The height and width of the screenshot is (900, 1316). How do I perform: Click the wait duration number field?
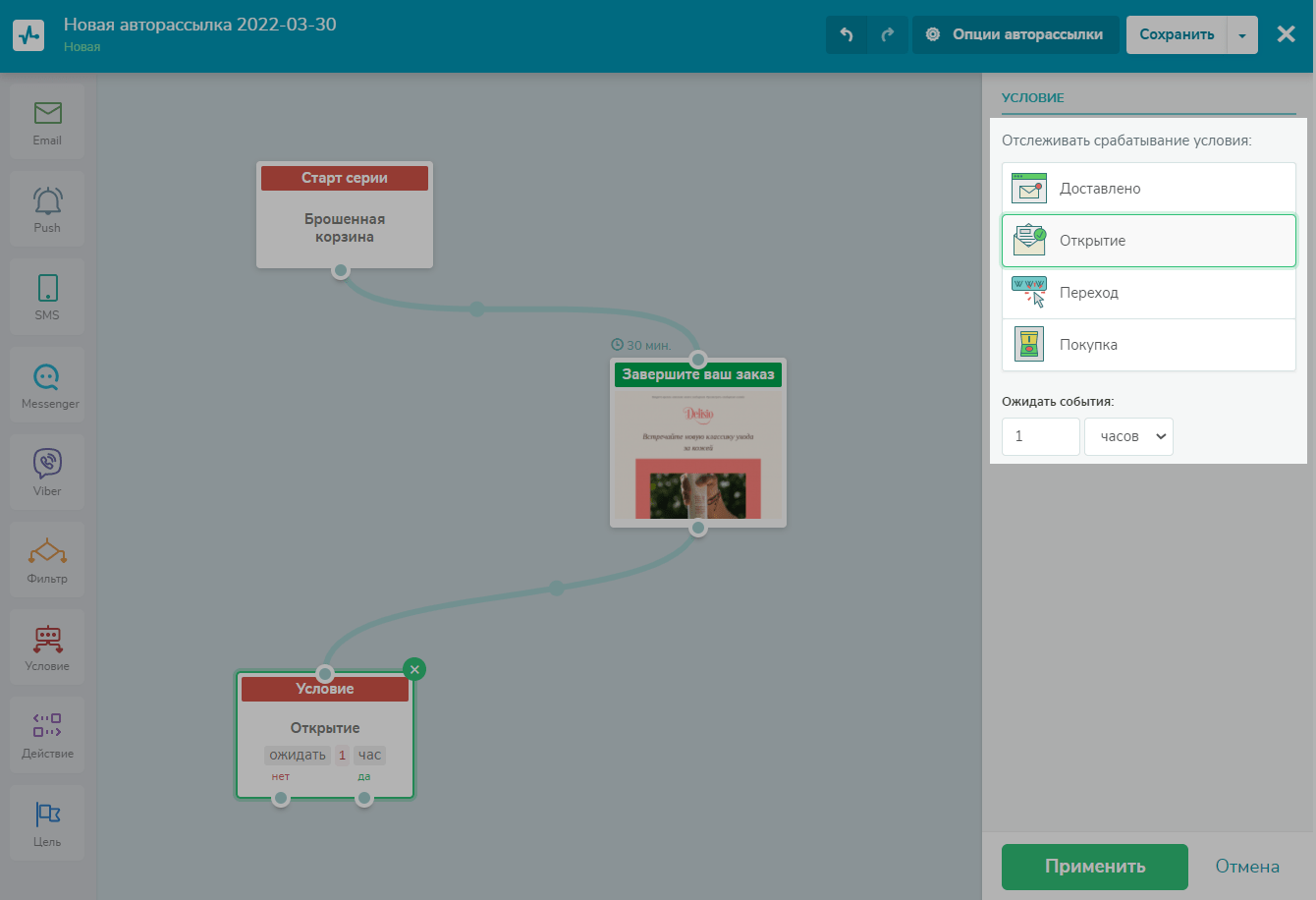pos(1040,436)
